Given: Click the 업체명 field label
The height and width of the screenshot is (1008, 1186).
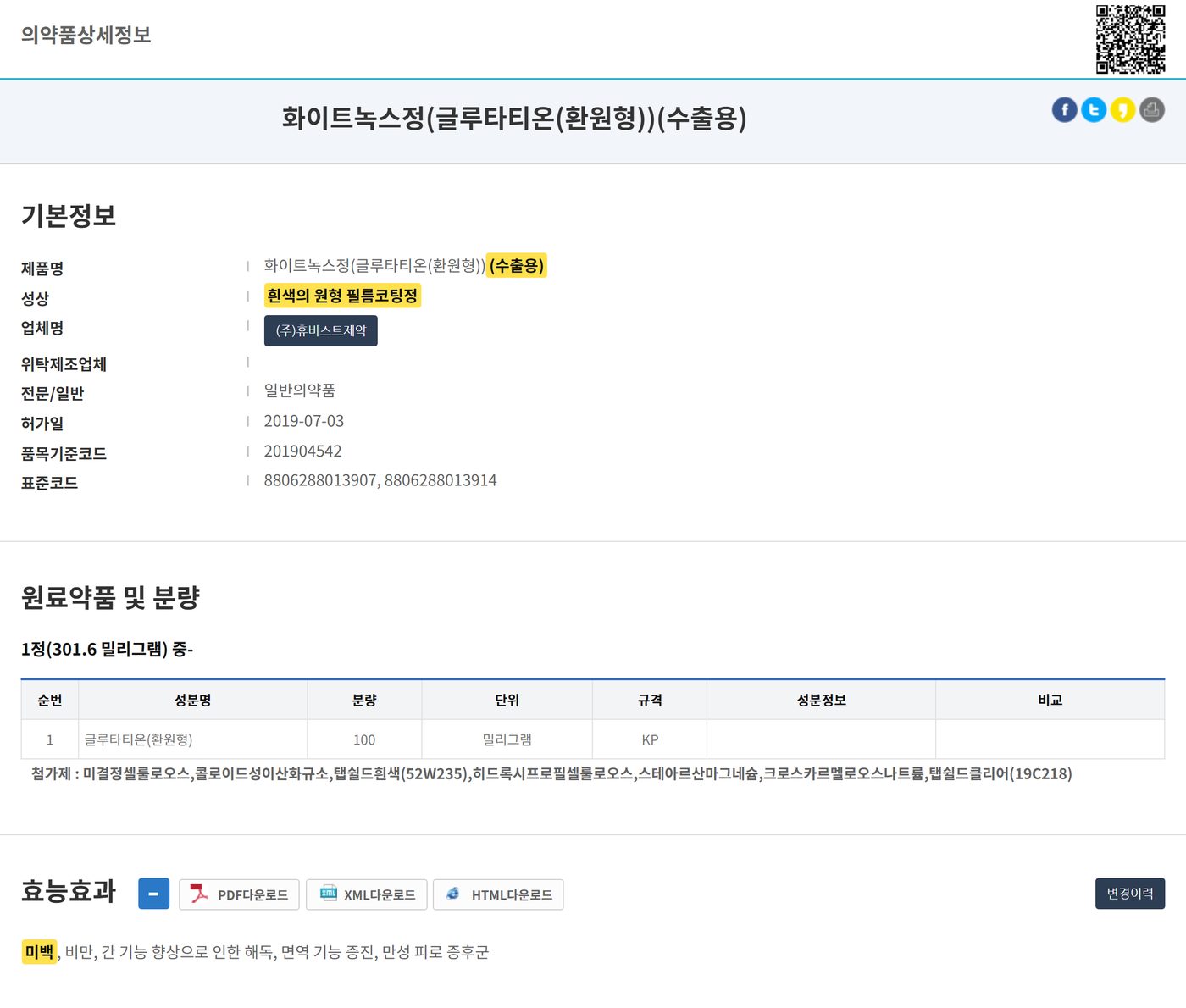Looking at the screenshot, I should click(42, 328).
